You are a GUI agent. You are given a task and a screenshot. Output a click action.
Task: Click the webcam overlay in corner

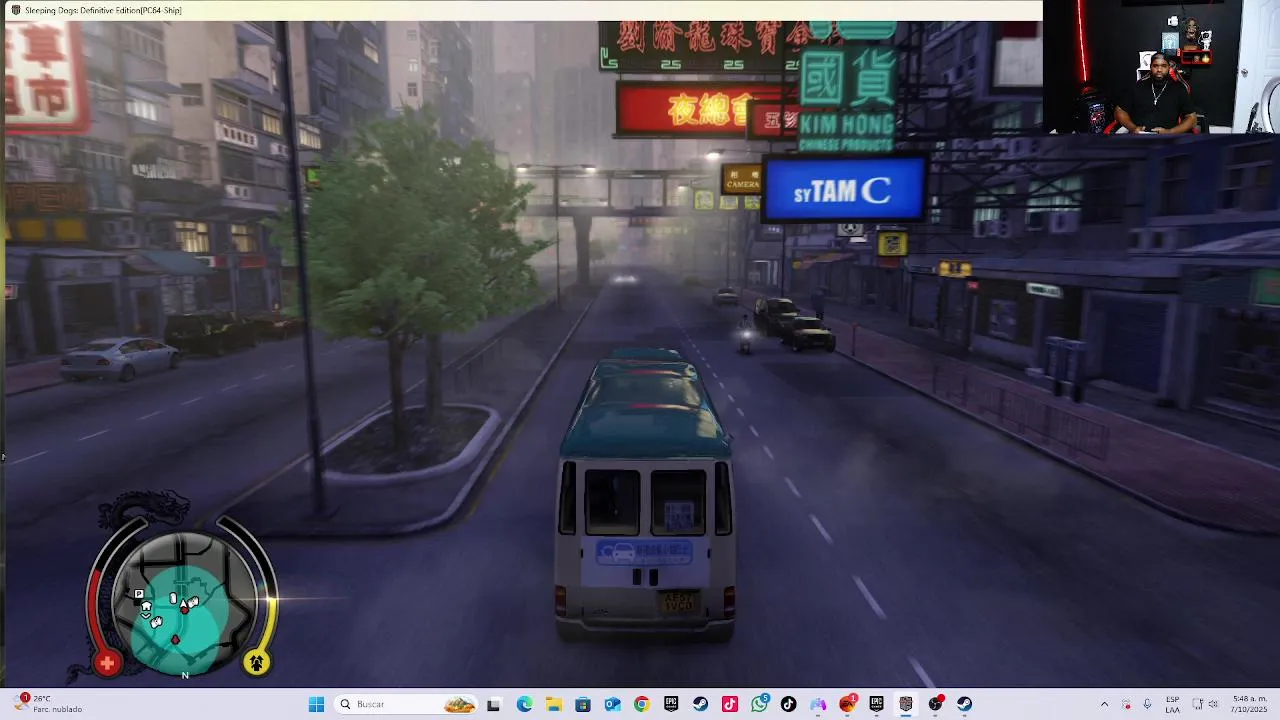[x=1161, y=67]
